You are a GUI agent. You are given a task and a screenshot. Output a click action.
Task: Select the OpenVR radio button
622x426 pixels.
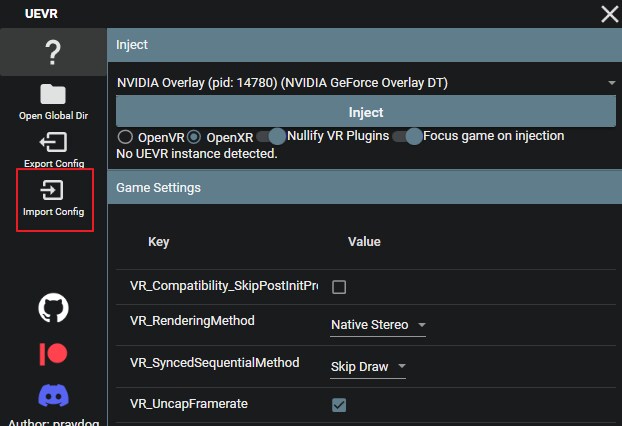(x=125, y=136)
